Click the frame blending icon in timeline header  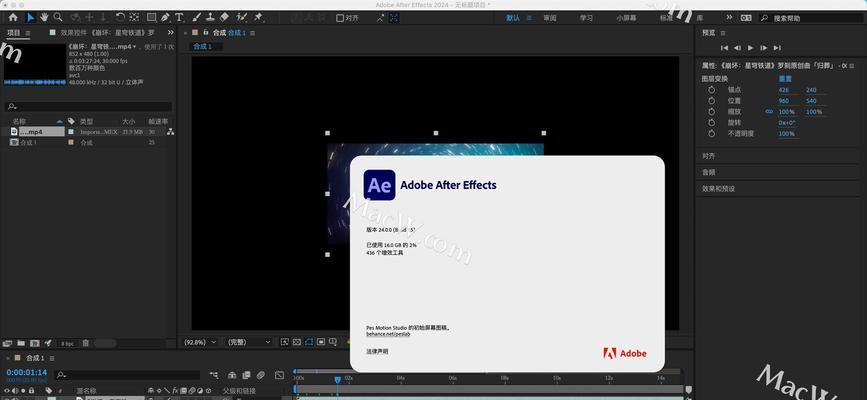[x=247, y=375]
